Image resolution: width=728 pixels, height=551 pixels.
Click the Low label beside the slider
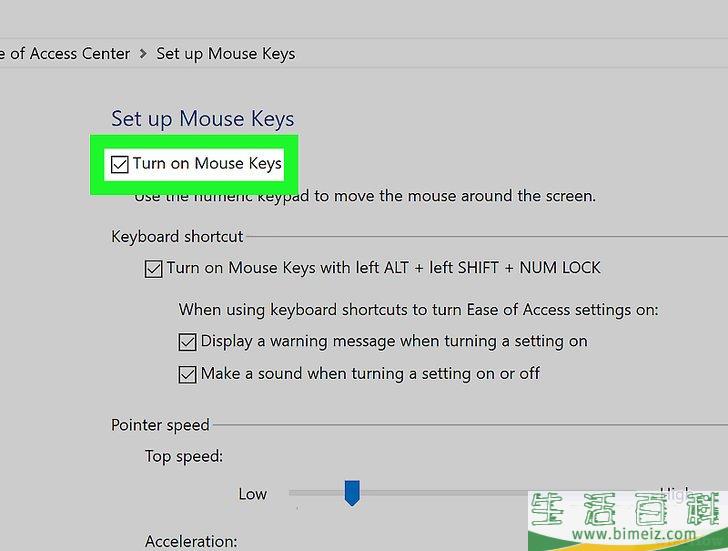[x=253, y=494]
